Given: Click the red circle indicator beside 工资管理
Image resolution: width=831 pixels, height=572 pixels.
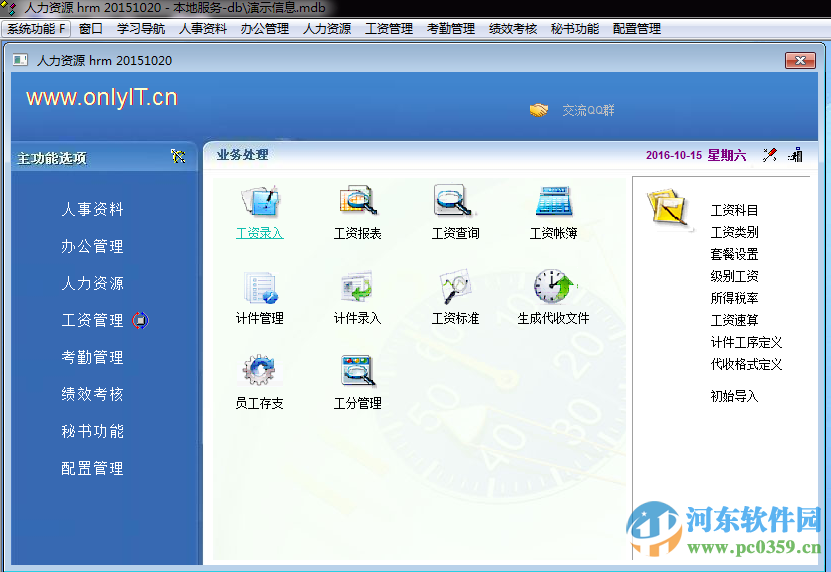Looking at the screenshot, I should (x=140, y=320).
